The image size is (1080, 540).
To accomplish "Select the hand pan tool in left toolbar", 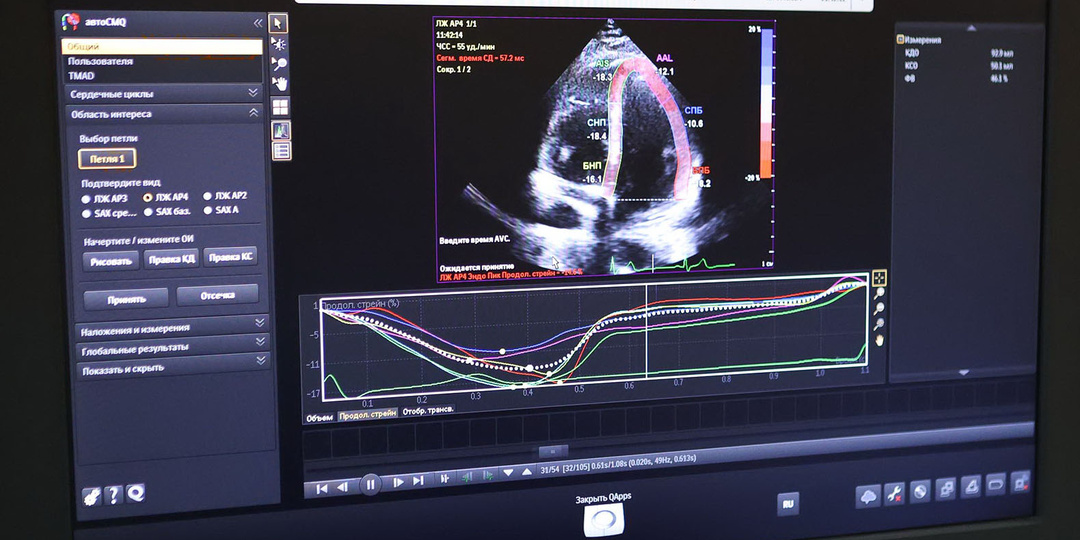I will [280, 84].
